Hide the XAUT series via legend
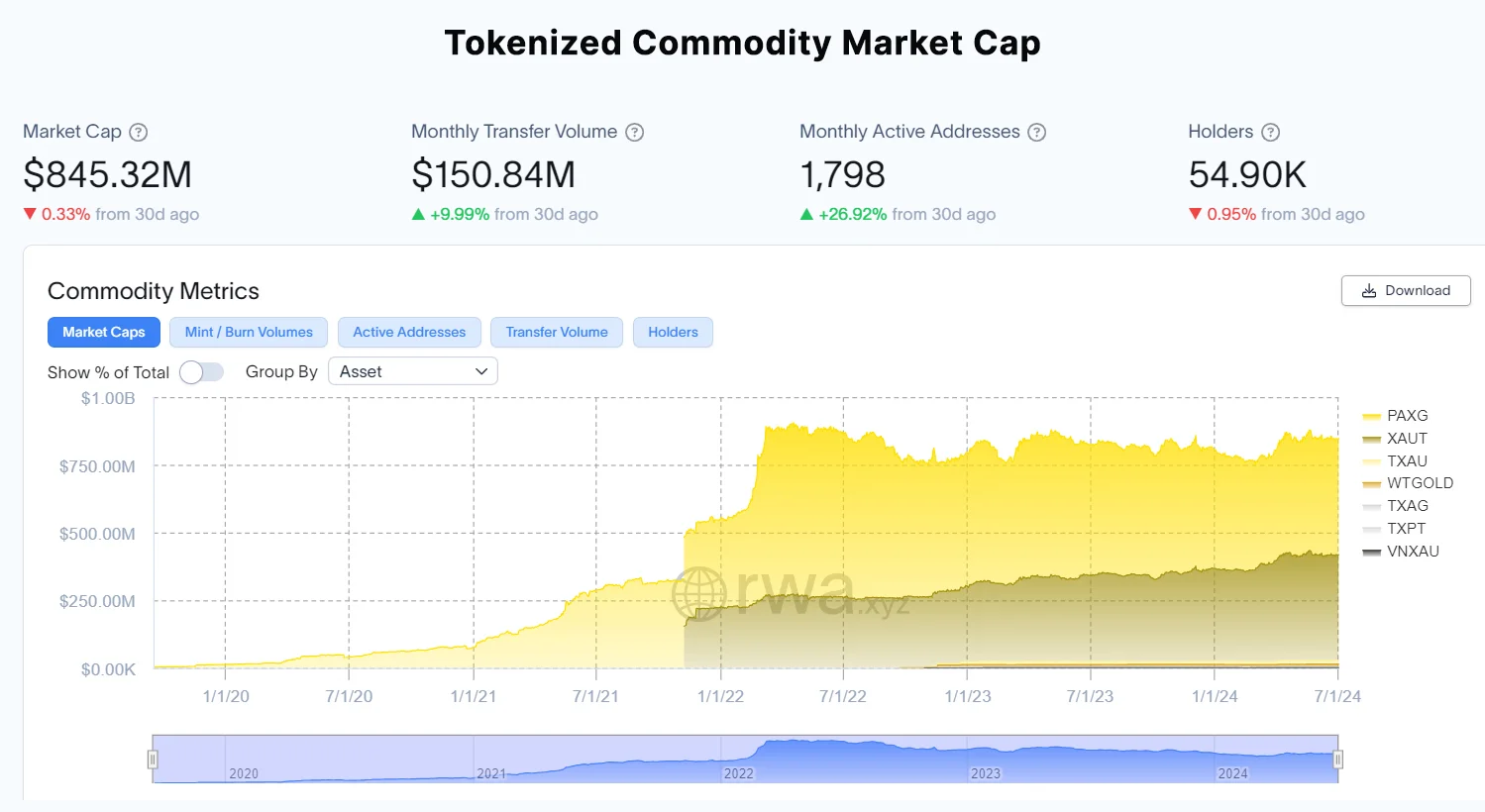 pos(1373,438)
